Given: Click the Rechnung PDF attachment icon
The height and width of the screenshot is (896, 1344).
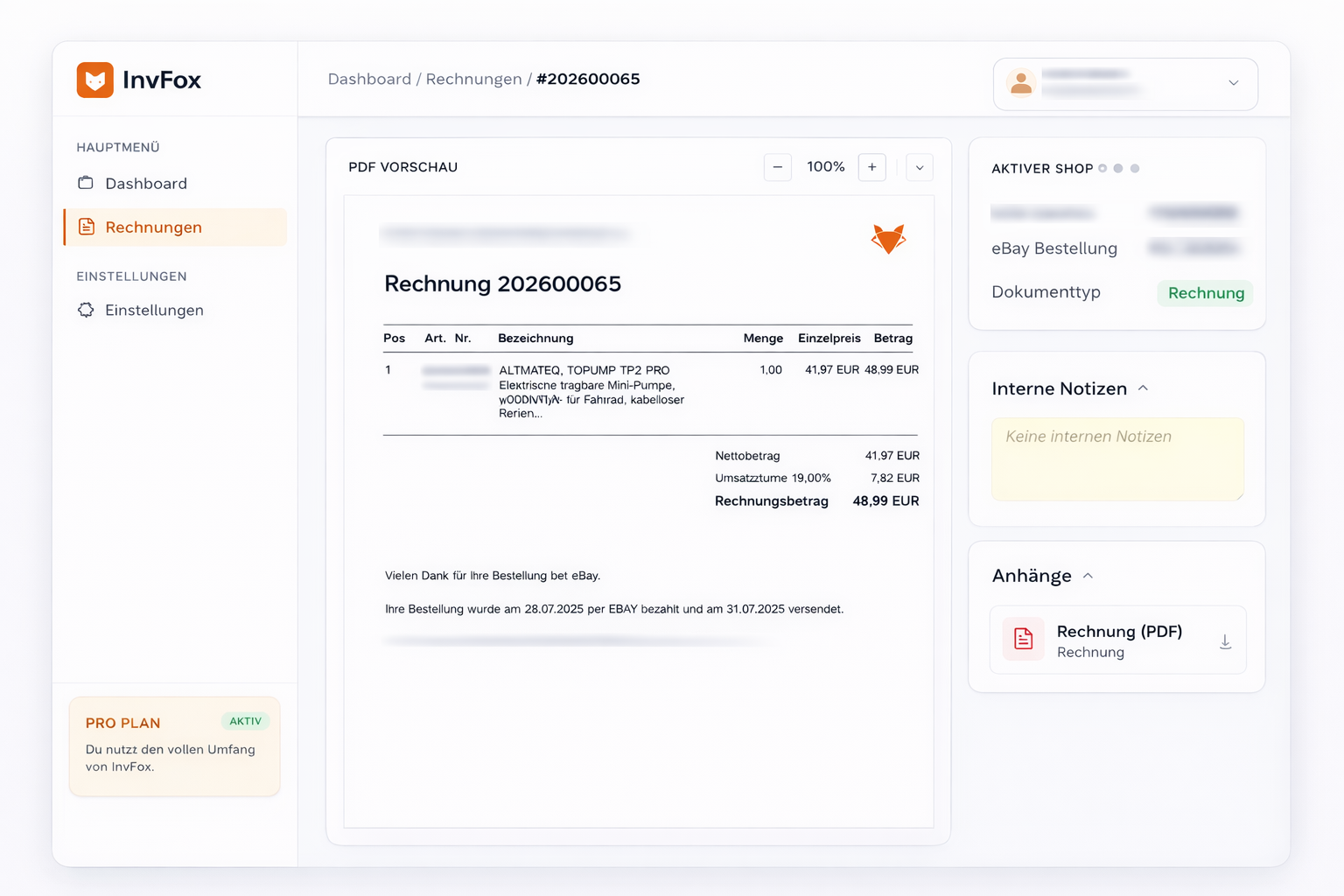Looking at the screenshot, I should click(x=1022, y=640).
